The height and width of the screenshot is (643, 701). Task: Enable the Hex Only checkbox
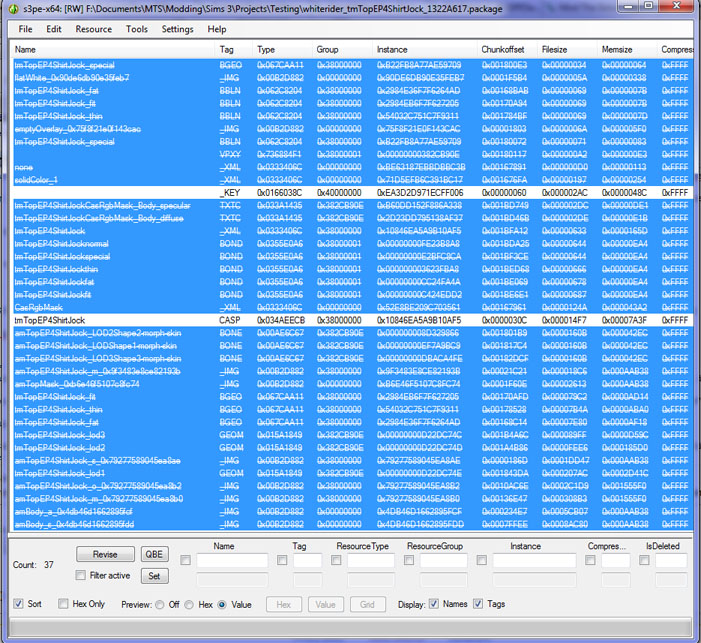point(65,604)
